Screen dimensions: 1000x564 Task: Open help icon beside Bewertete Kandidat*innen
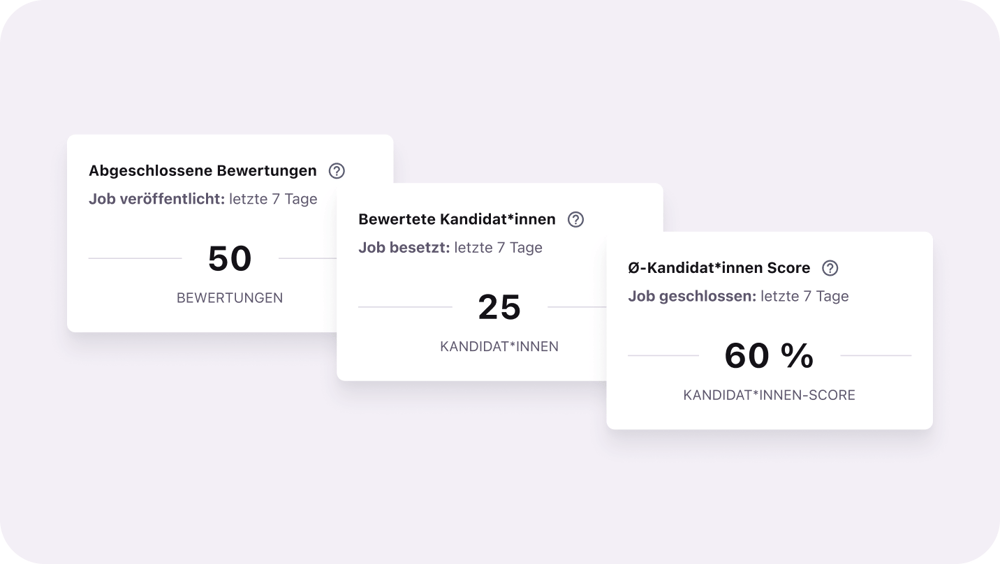click(575, 220)
